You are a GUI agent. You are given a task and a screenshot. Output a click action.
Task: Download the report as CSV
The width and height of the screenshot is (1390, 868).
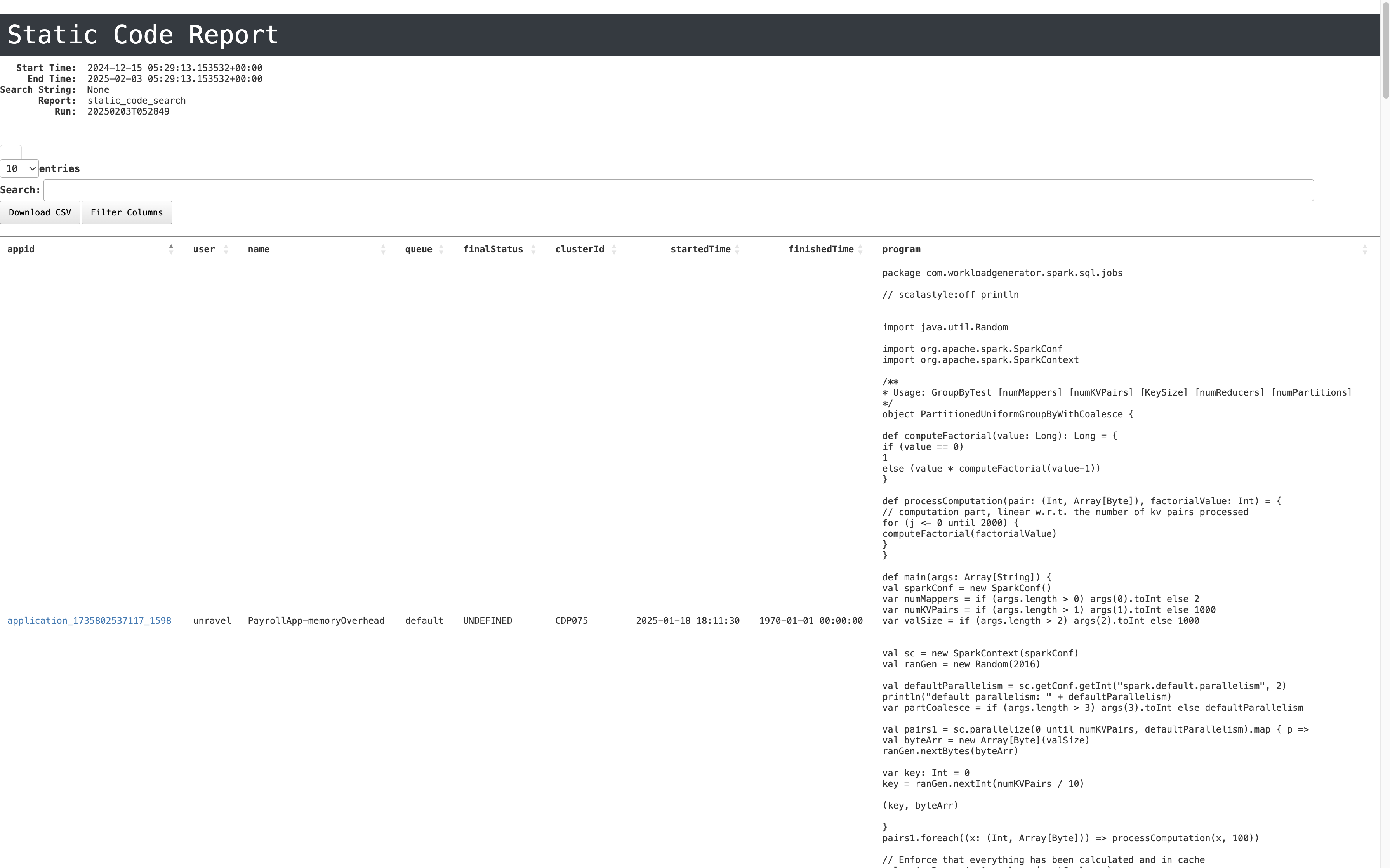pos(40,212)
